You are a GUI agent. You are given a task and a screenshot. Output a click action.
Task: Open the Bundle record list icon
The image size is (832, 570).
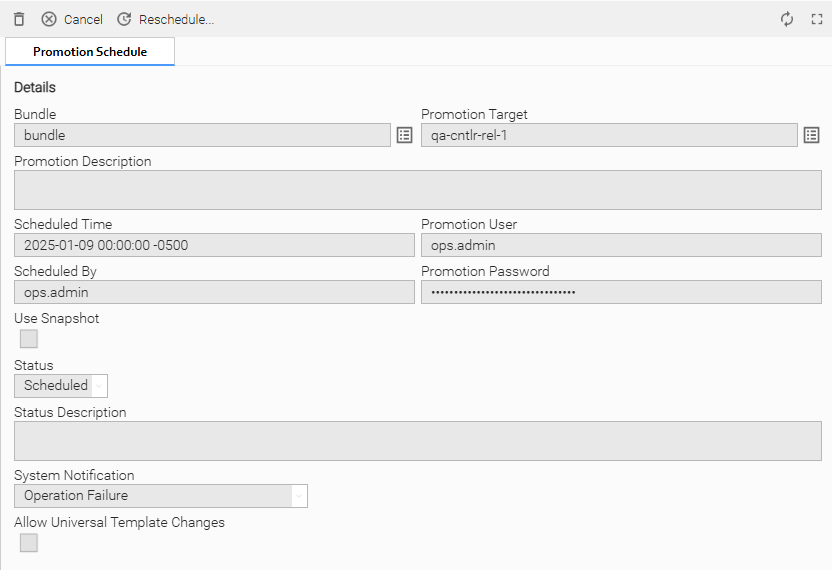pos(404,135)
